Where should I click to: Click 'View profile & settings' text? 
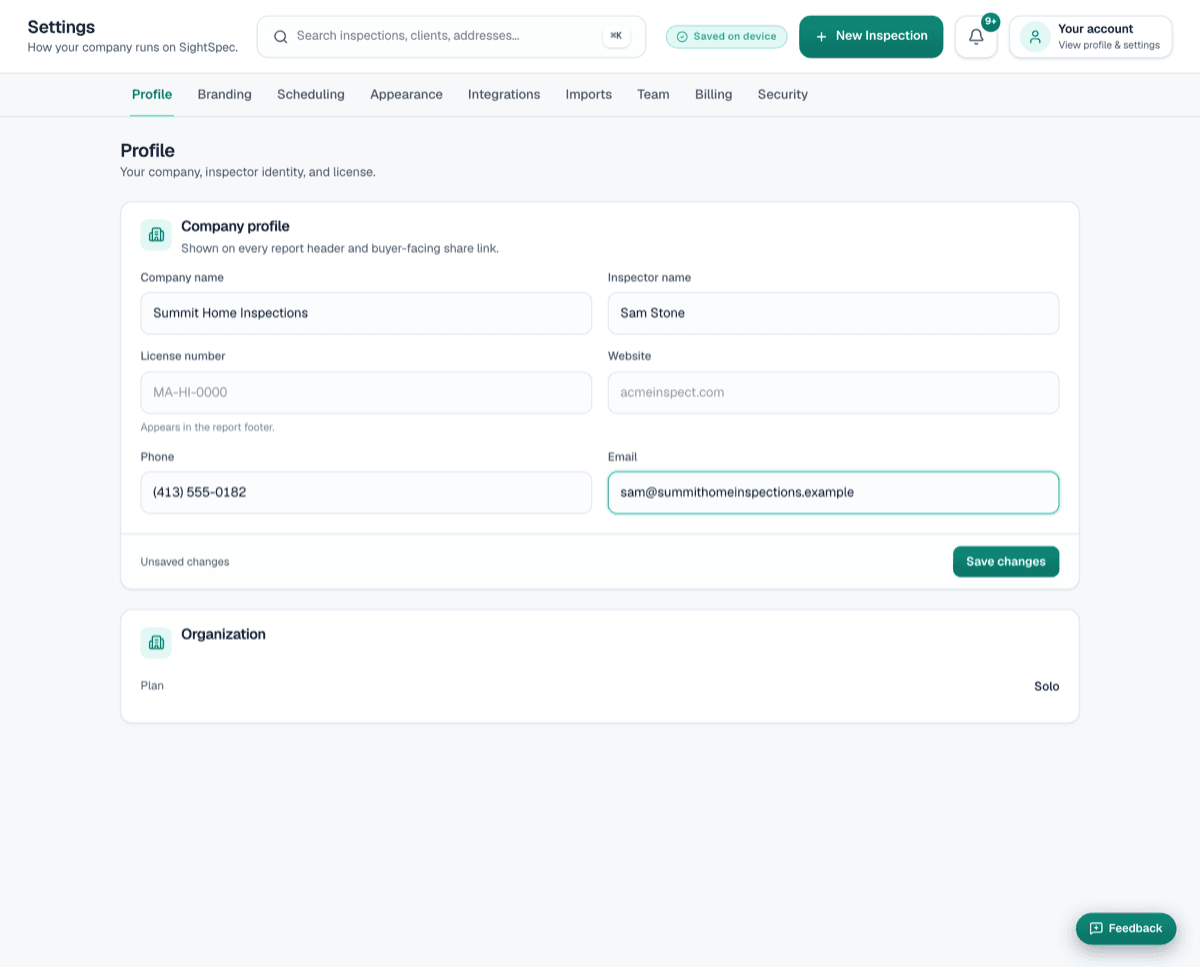1109,45
